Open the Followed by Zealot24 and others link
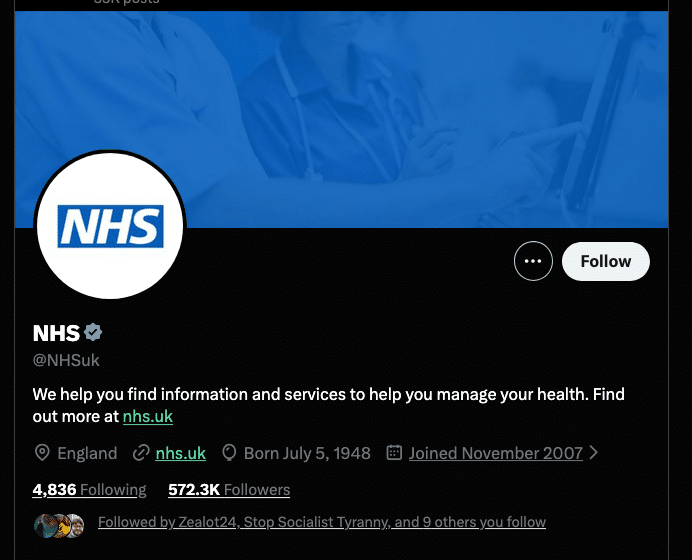The height and width of the screenshot is (560, 692). (x=322, y=522)
